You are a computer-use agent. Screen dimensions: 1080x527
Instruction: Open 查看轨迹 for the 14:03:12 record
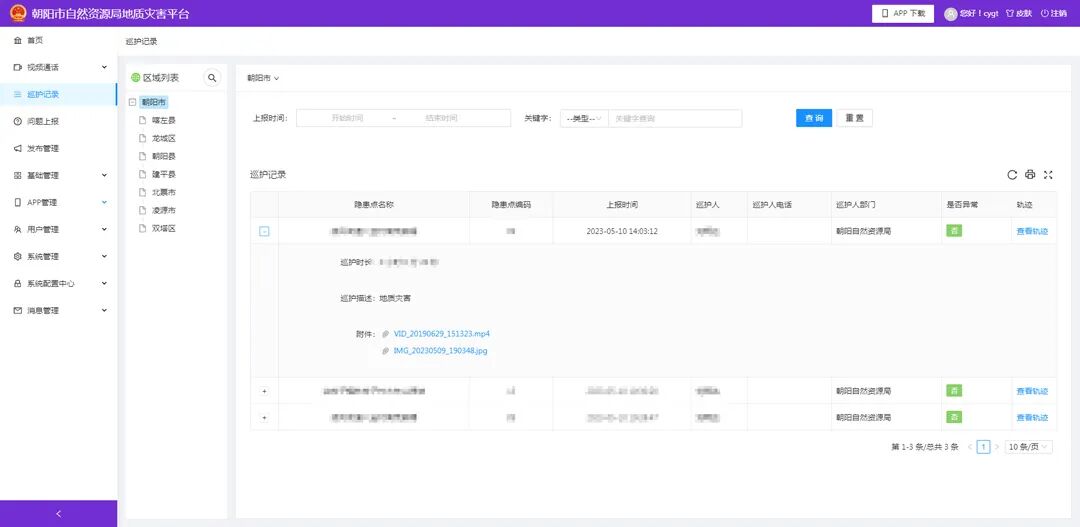[x=1032, y=231]
